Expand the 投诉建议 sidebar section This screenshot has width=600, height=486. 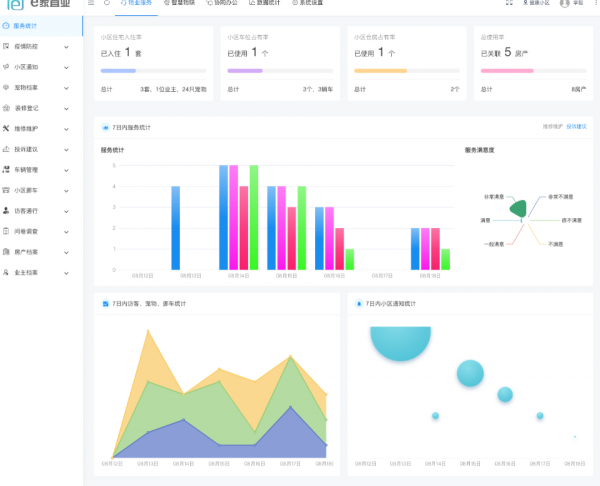click(x=66, y=149)
